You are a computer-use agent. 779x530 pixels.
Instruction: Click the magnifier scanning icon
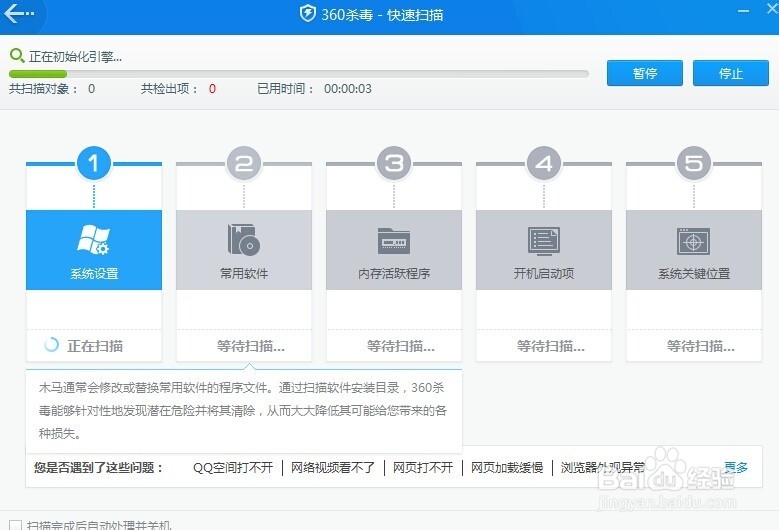point(17,55)
